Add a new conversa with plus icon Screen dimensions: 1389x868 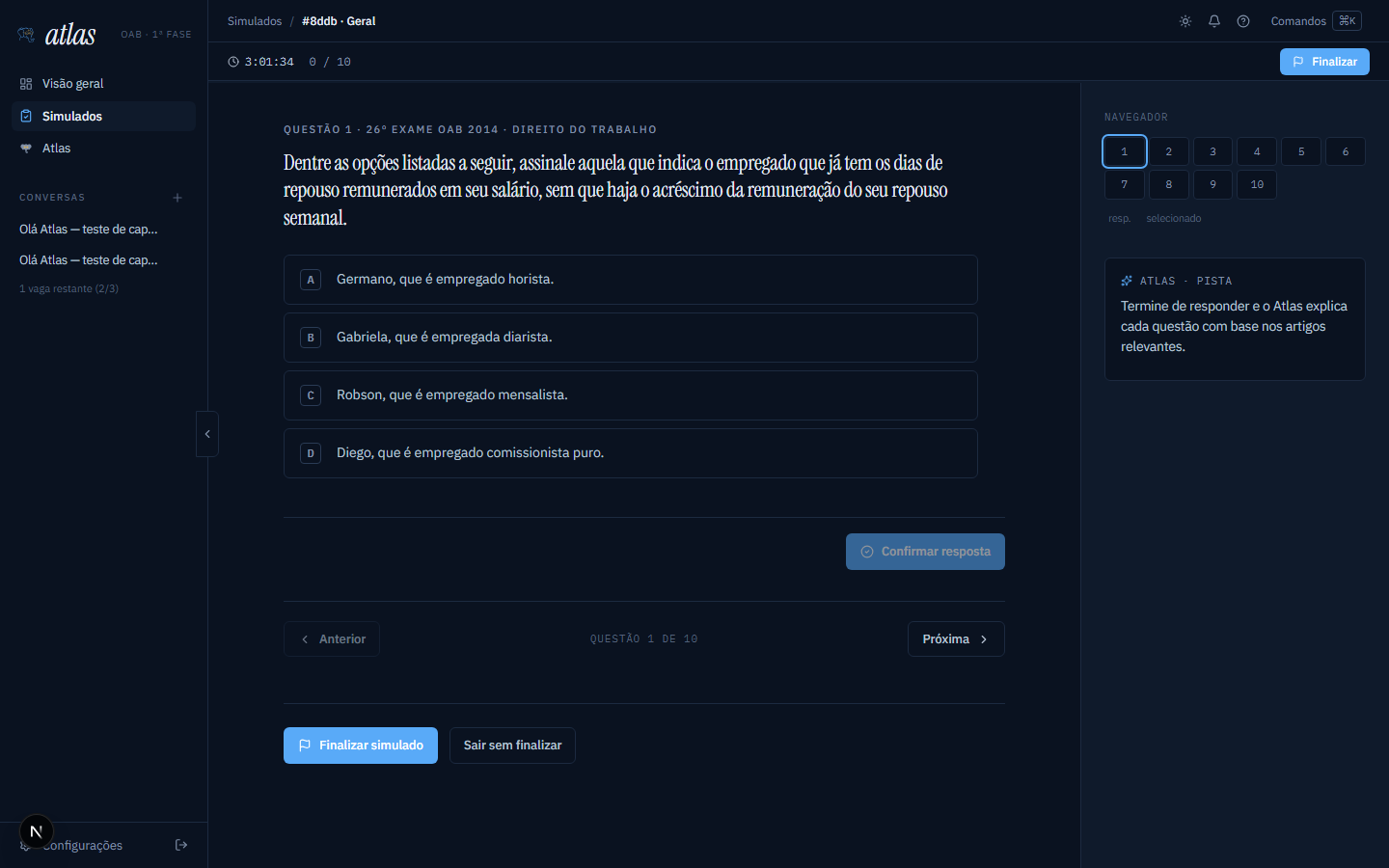tap(177, 198)
